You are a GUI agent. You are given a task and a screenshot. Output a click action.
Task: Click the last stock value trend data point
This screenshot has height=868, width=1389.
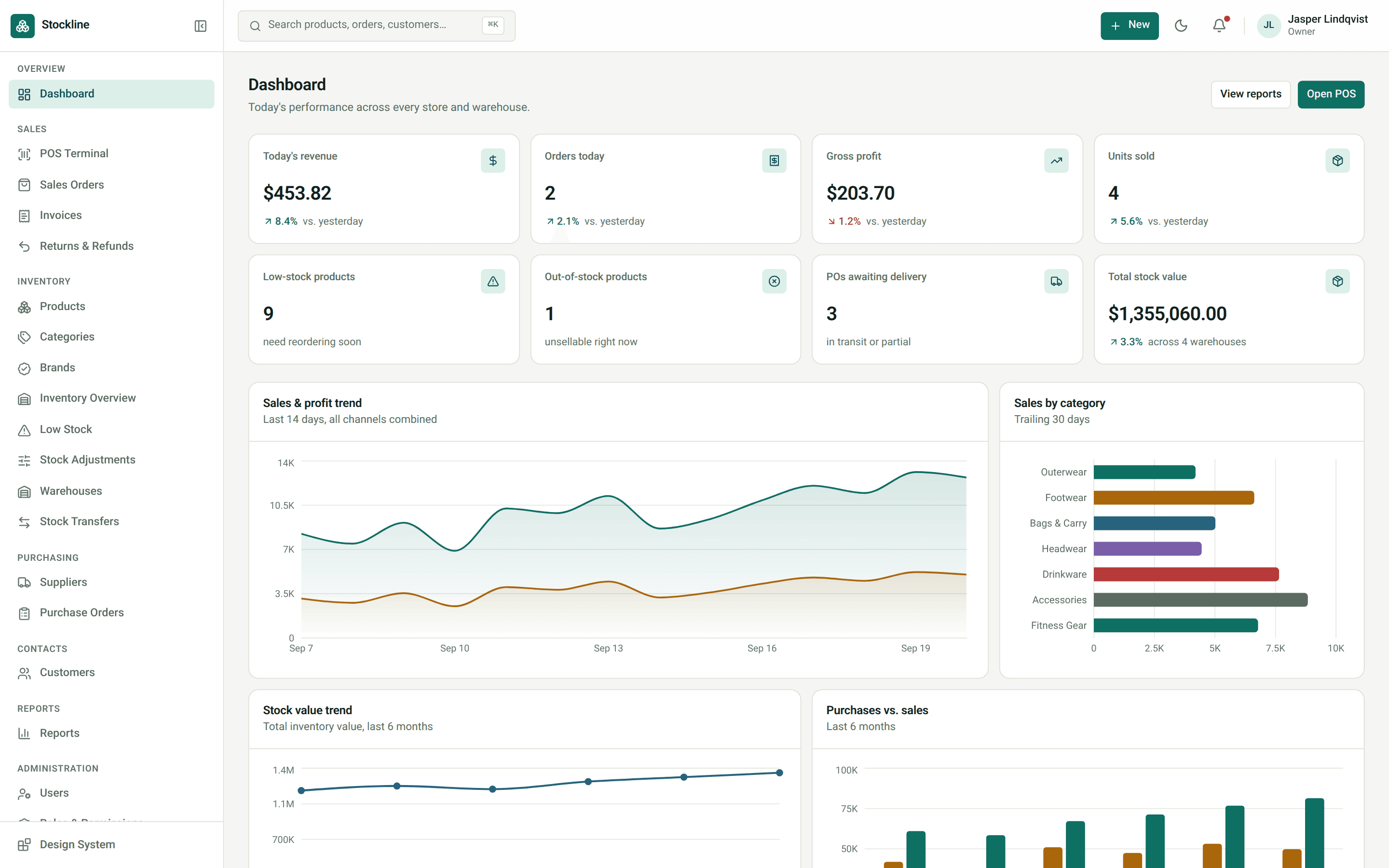[x=779, y=773]
